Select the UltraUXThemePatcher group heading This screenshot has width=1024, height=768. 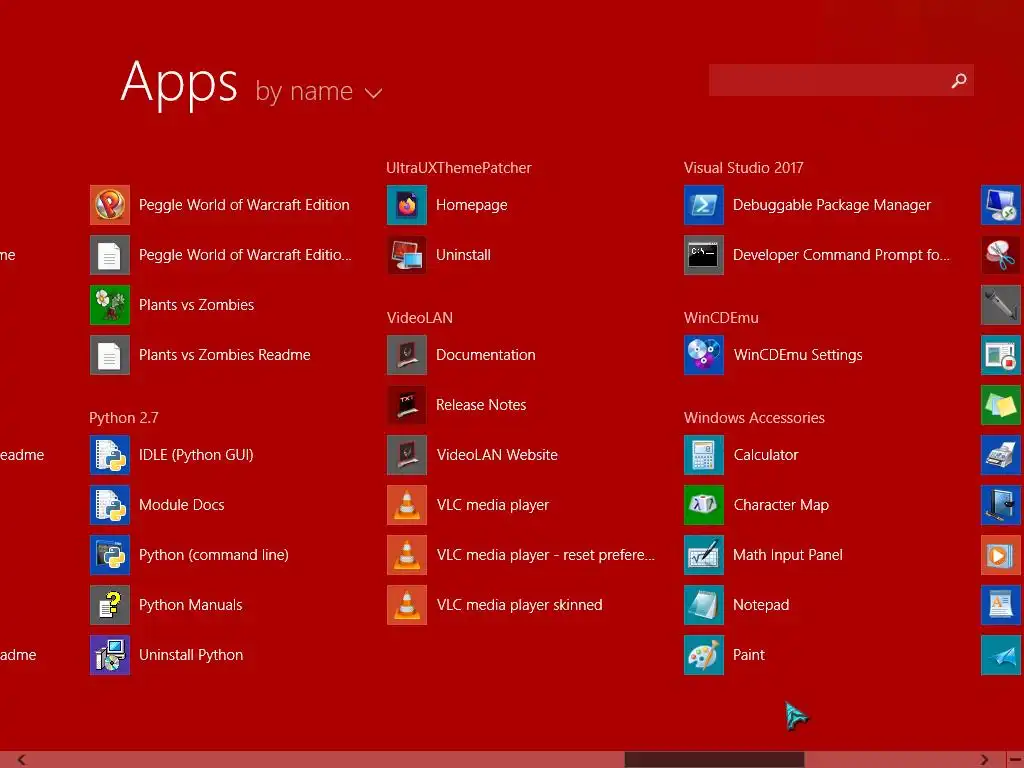tap(459, 168)
